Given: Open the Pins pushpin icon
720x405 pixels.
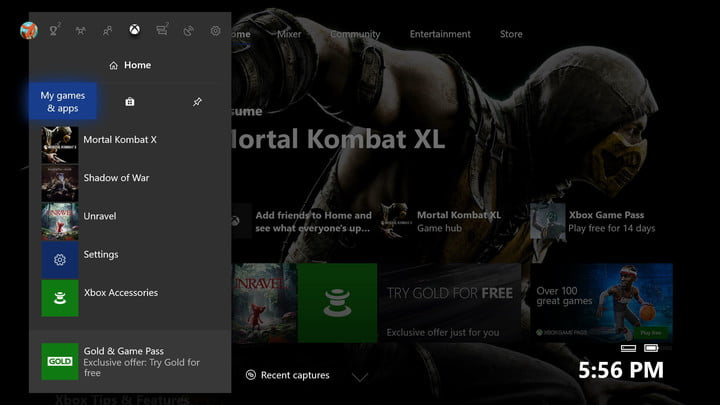Looking at the screenshot, I should point(197,102).
